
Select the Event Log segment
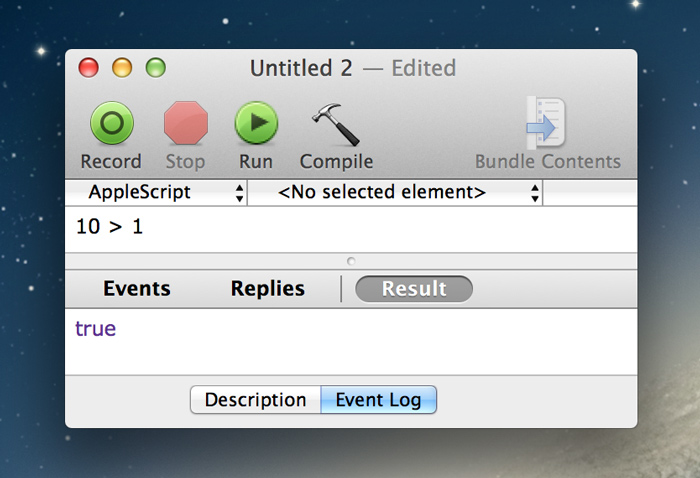click(379, 400)
